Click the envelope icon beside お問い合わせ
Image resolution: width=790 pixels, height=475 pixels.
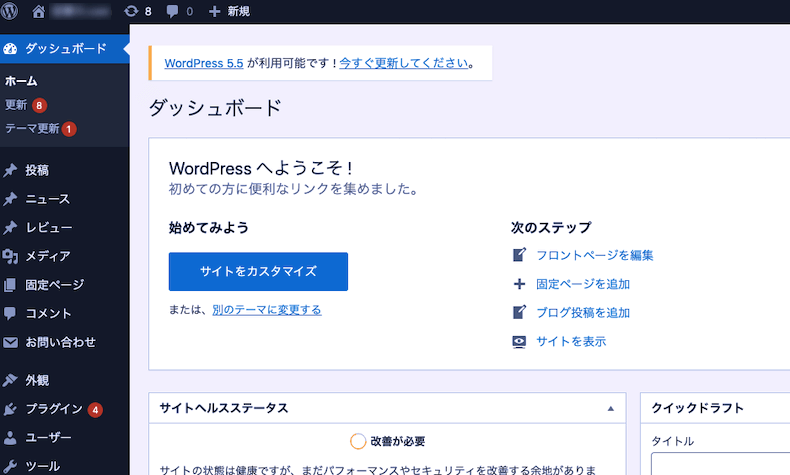[10, 343]
